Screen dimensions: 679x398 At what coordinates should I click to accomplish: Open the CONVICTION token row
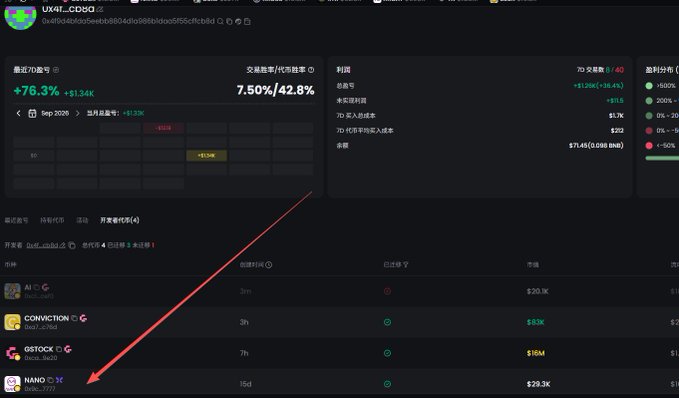coord(340,322)
